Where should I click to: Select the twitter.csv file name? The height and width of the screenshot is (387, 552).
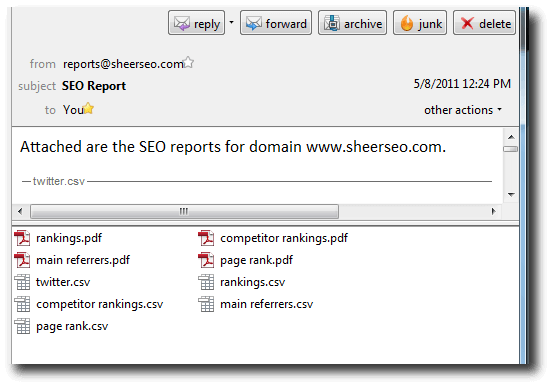pos(63,282)
